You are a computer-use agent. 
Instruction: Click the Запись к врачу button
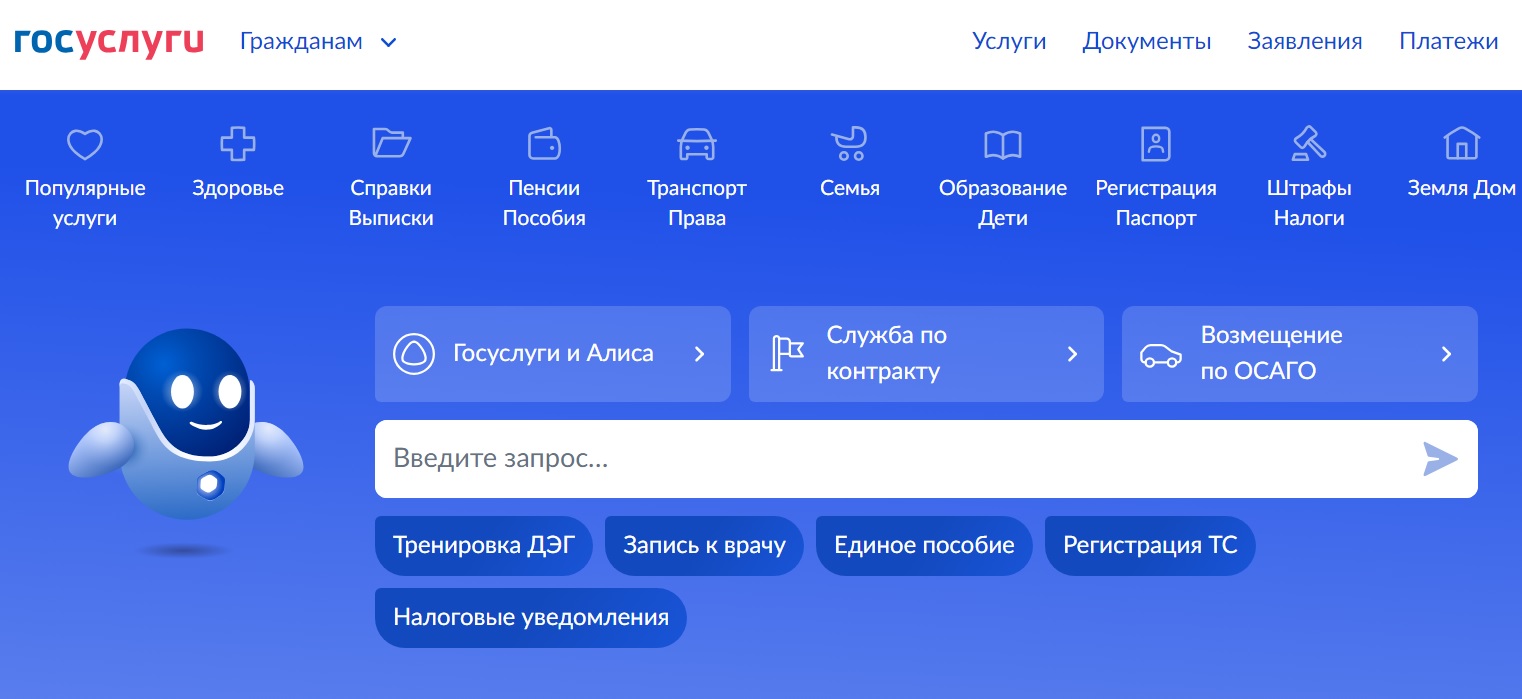[704, 546]
